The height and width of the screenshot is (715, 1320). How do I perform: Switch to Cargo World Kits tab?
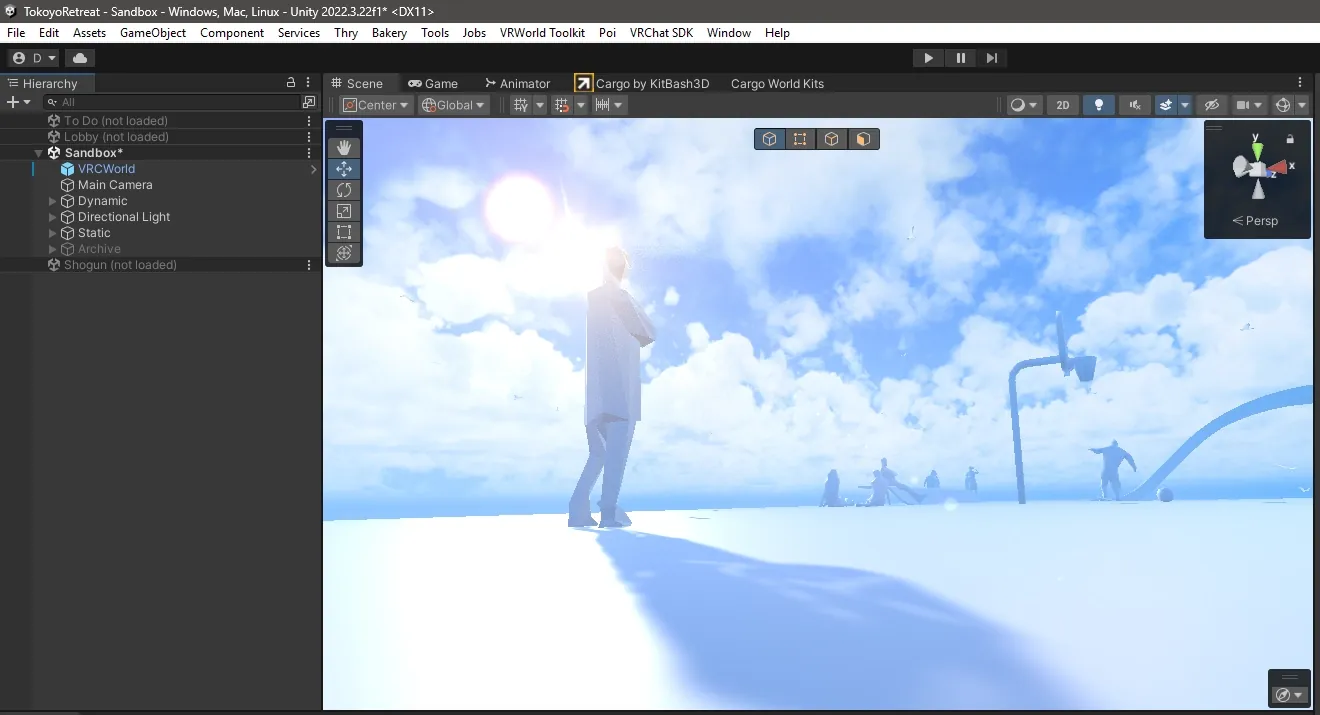(x=777, y=83)
